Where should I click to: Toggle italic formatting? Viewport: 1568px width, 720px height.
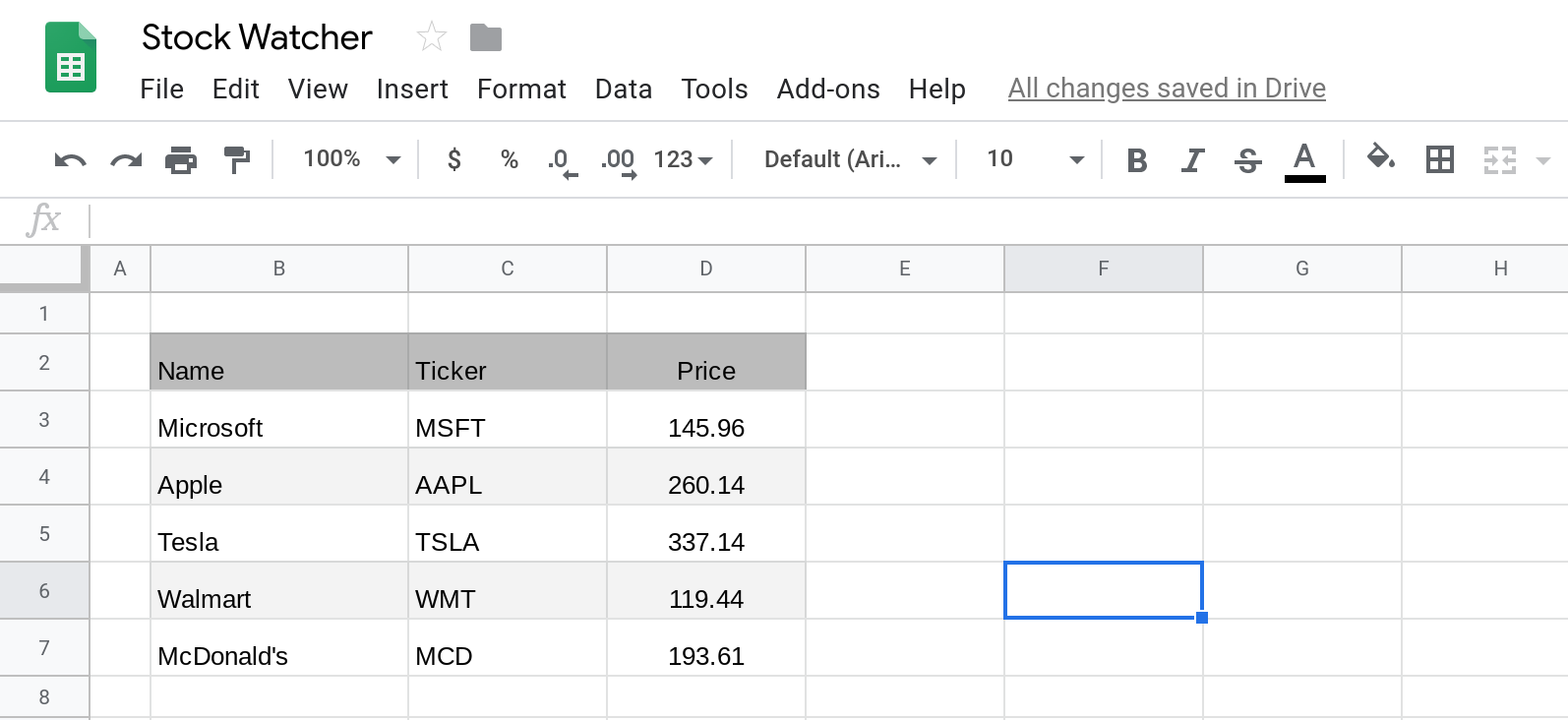click(x=1192, y=160)
